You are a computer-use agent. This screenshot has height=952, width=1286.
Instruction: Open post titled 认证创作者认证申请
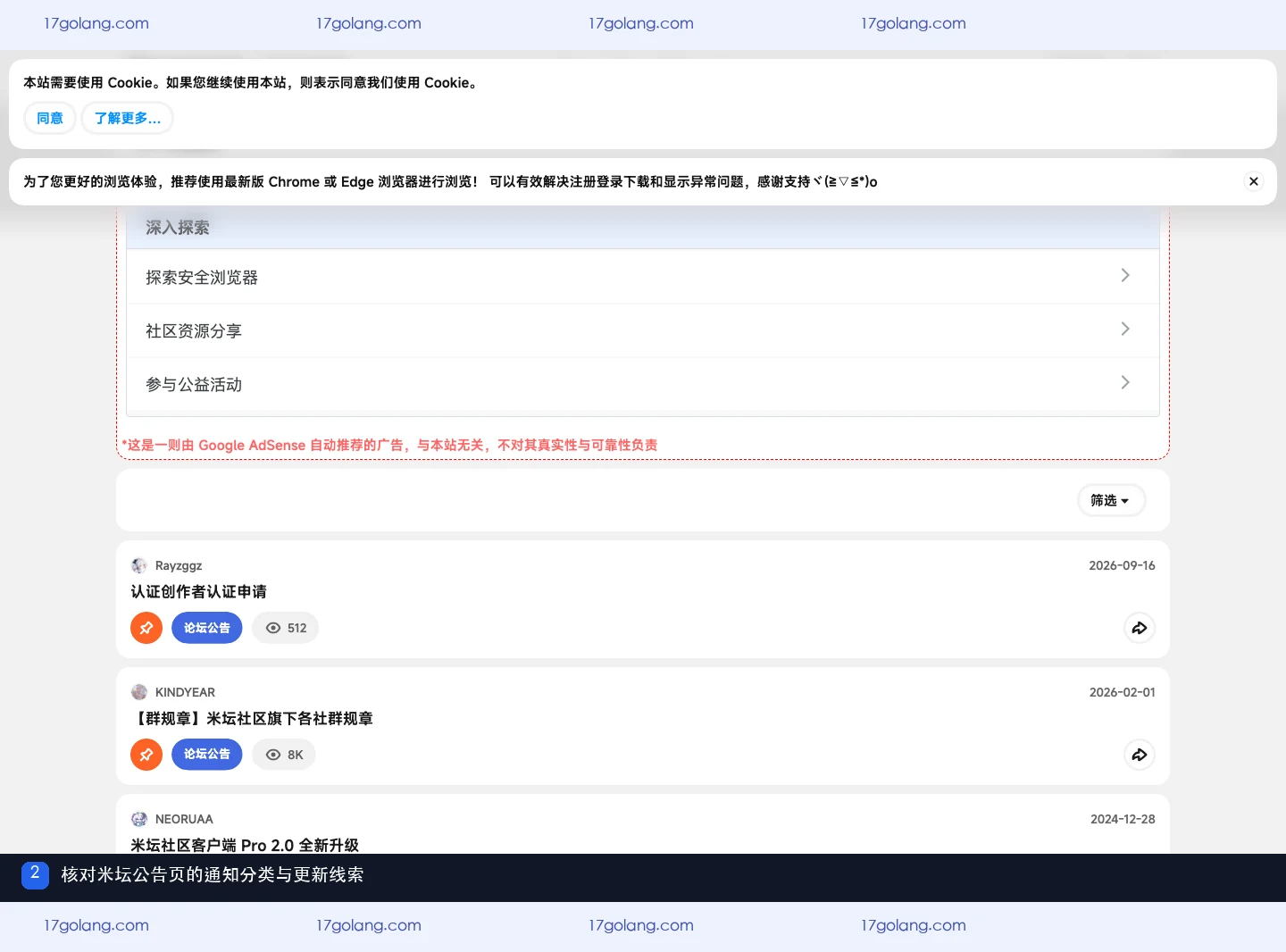pyautogui.click(x=198, y=592)
